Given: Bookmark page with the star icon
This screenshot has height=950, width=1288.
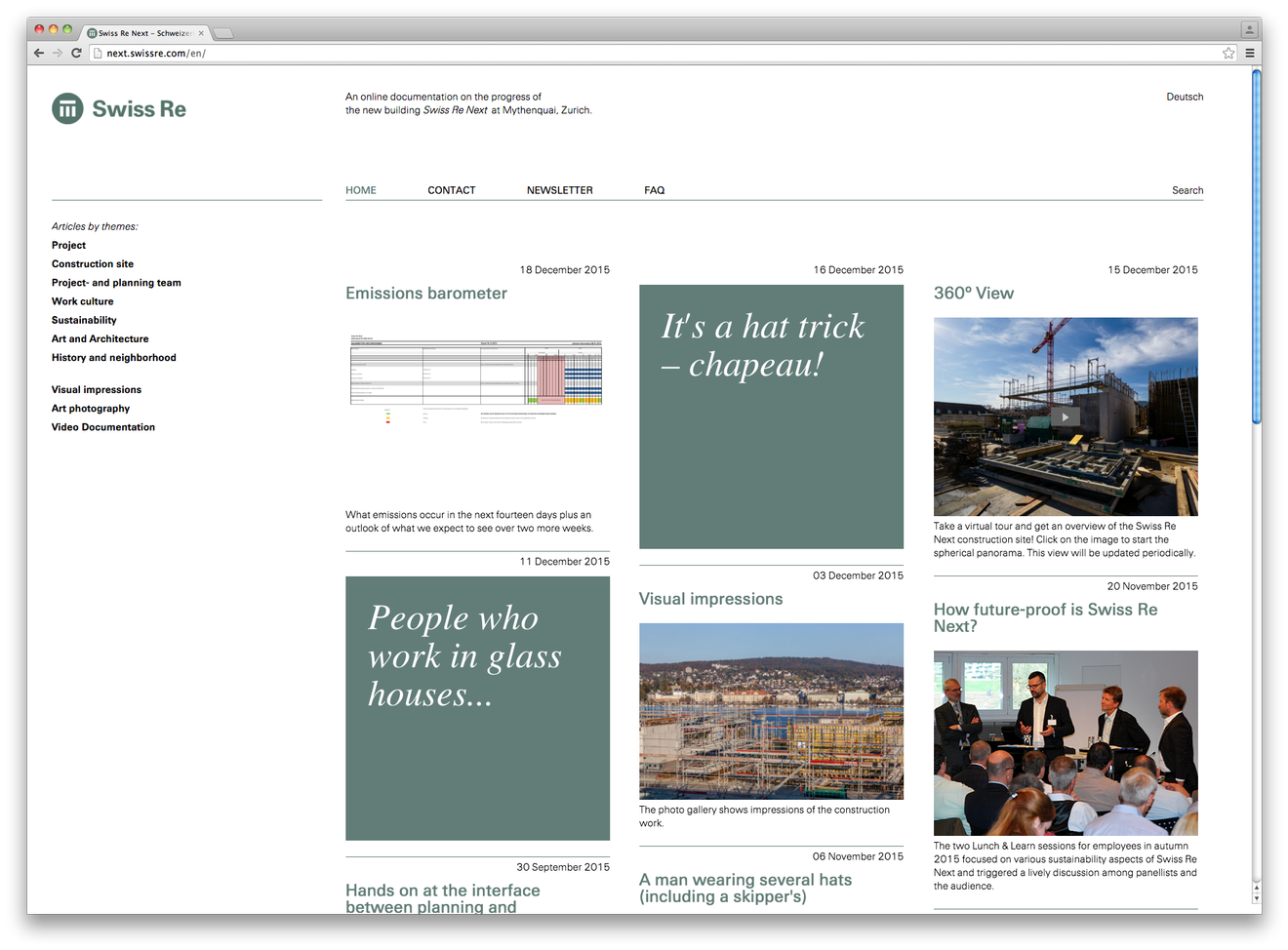Looking at the screenshot, I should tap(1228, 53).
